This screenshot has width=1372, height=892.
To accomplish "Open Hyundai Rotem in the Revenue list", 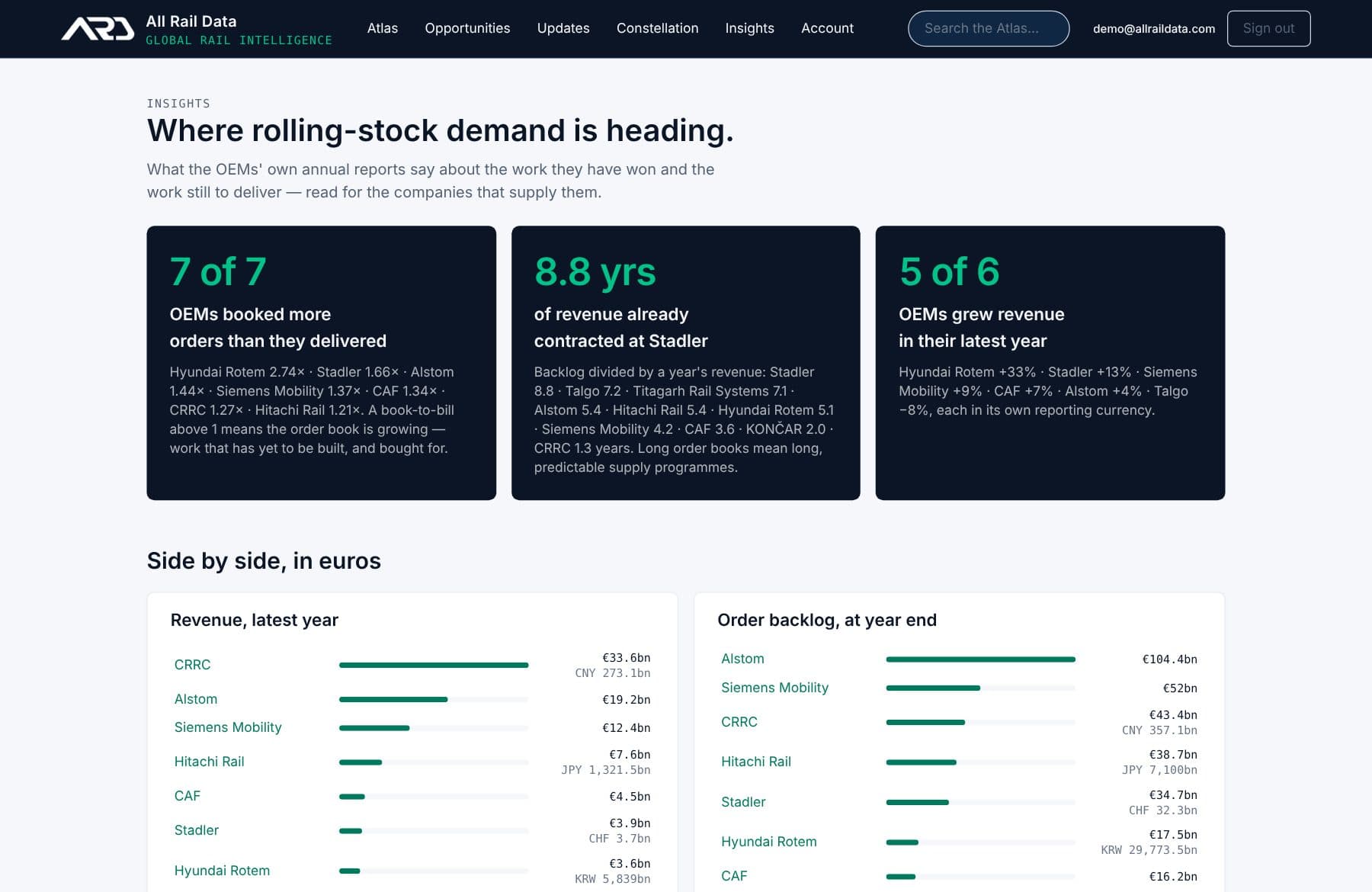I will 222,871.
